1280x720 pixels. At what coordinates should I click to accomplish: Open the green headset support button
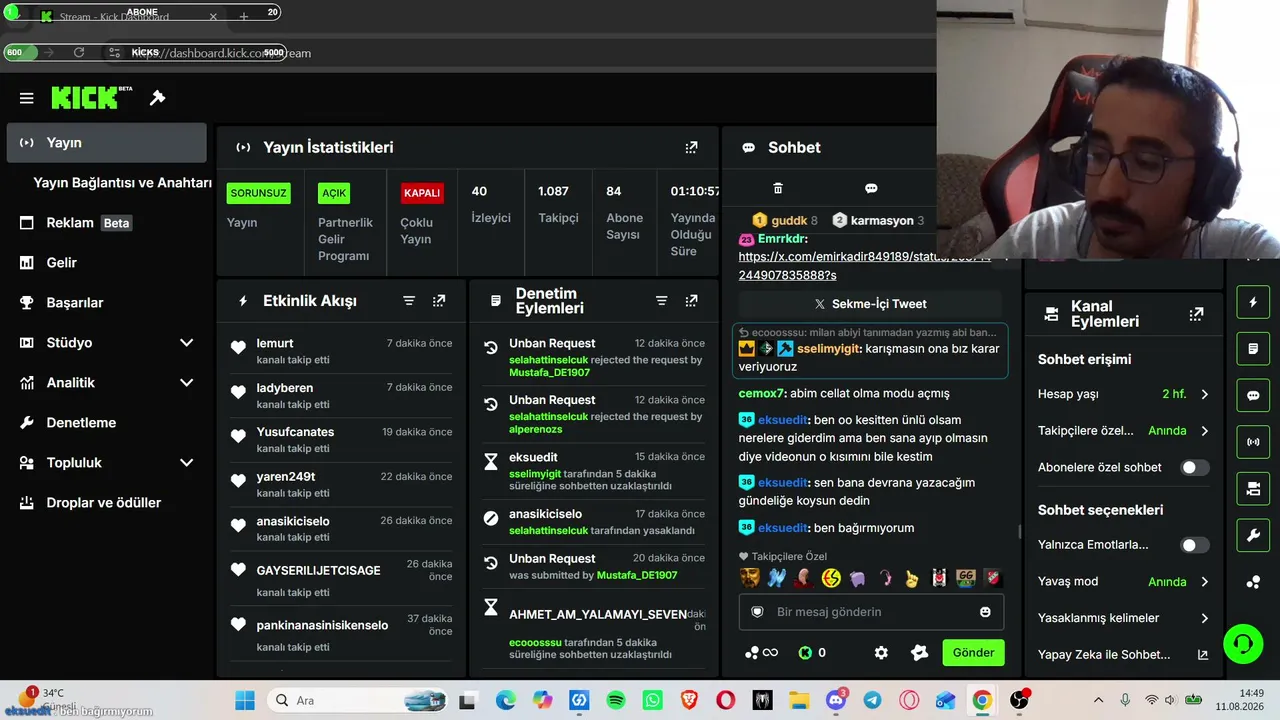coord(1243,644)
